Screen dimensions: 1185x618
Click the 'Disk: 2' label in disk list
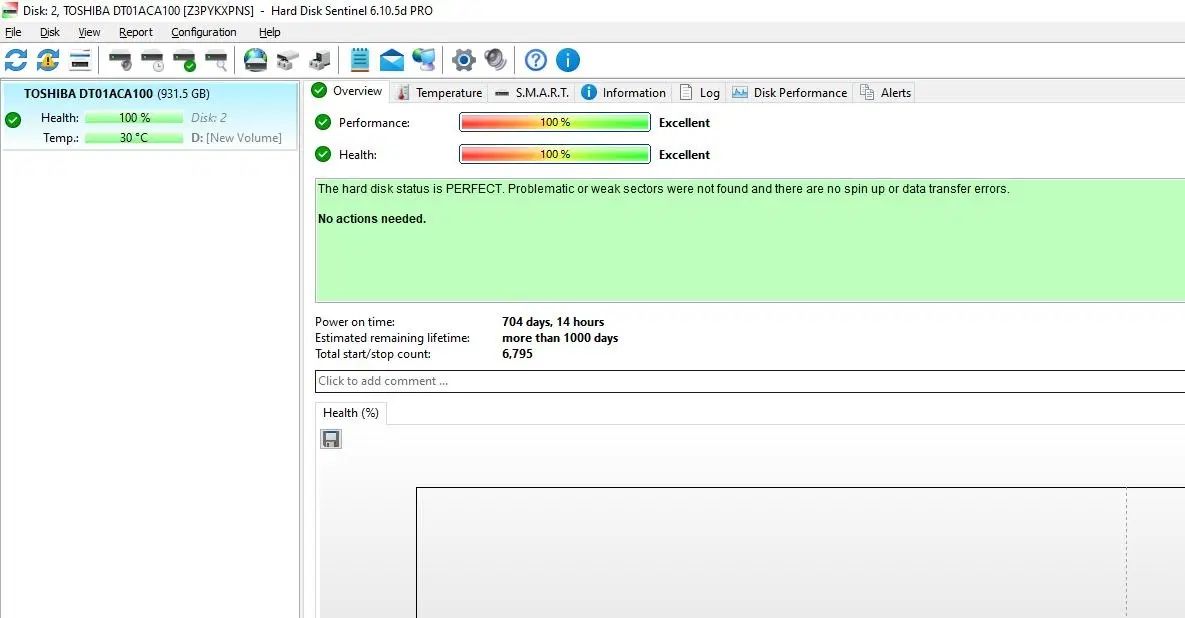[x=209, y=118]
